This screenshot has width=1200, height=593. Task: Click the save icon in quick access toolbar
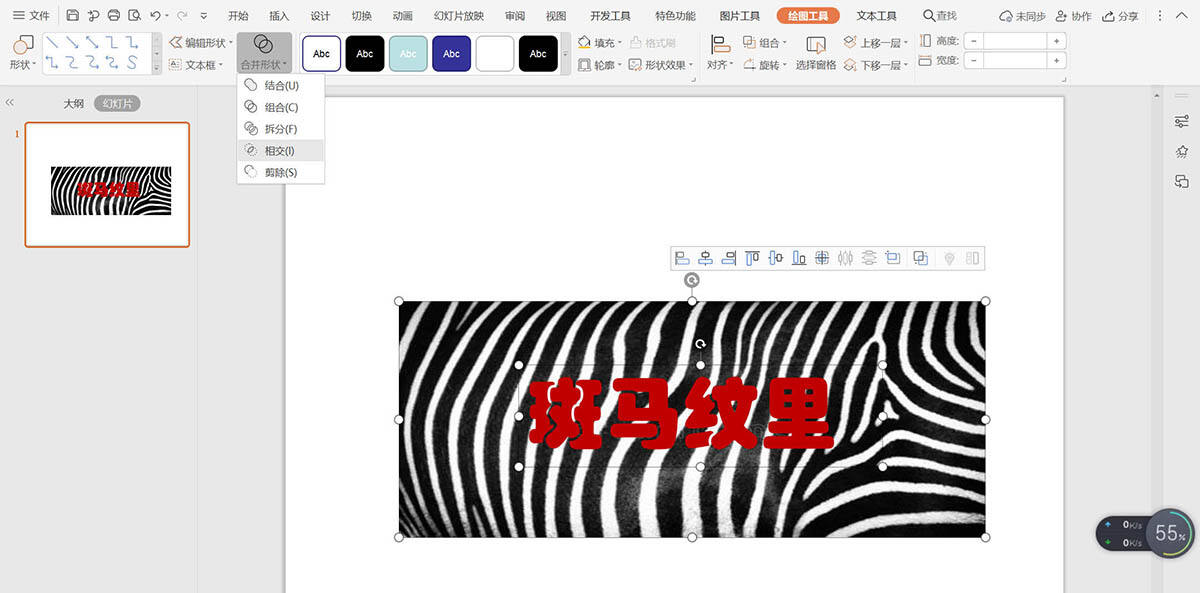tap(73, 16)
